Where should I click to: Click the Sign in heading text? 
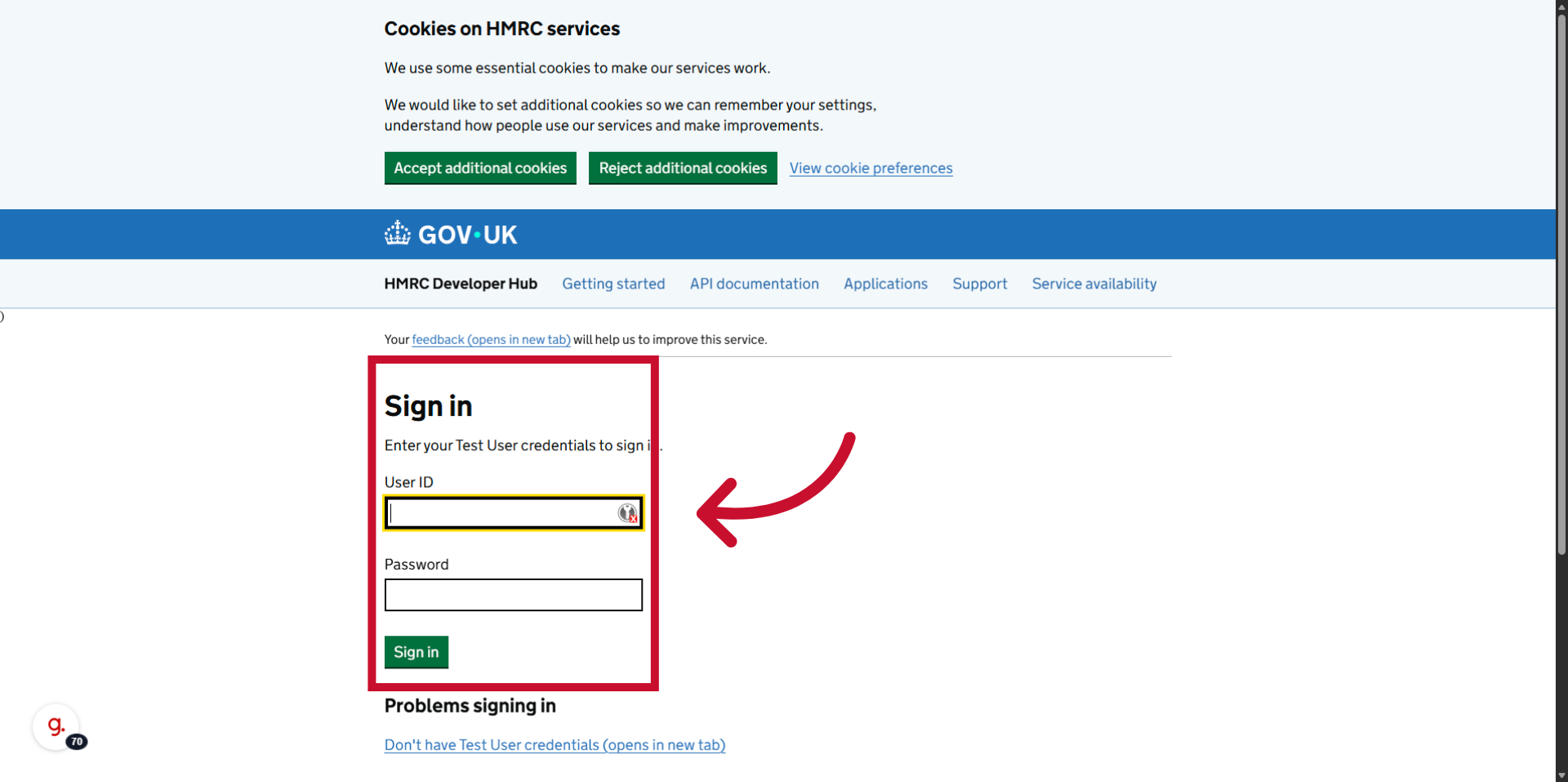[x=429, y=406]
